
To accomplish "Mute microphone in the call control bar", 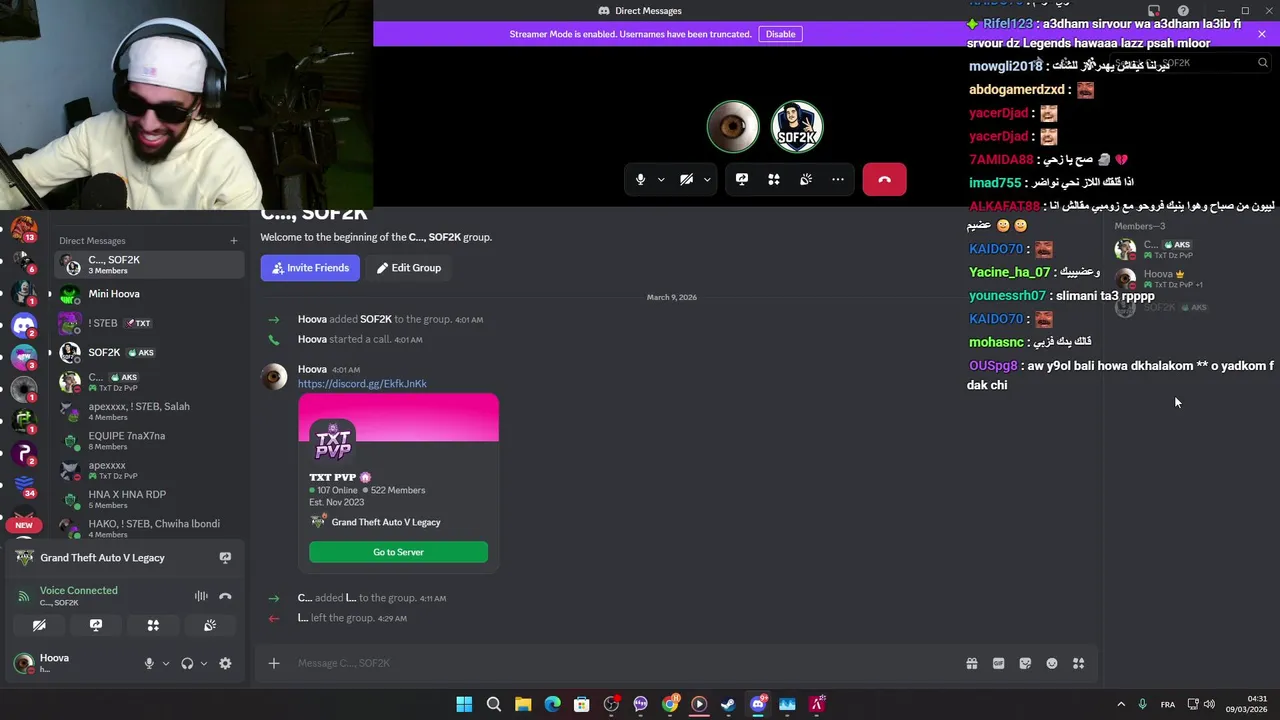I will (641, 179).
